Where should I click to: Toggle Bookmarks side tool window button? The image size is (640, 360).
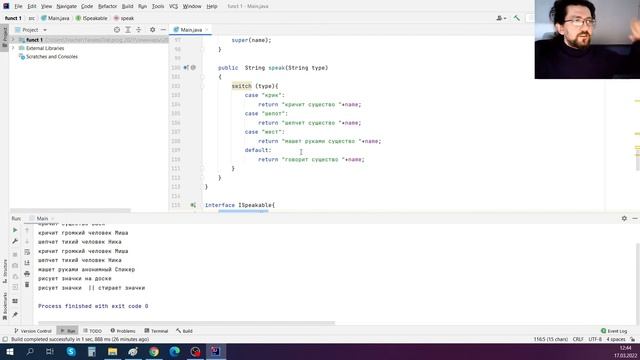(4, 307)
